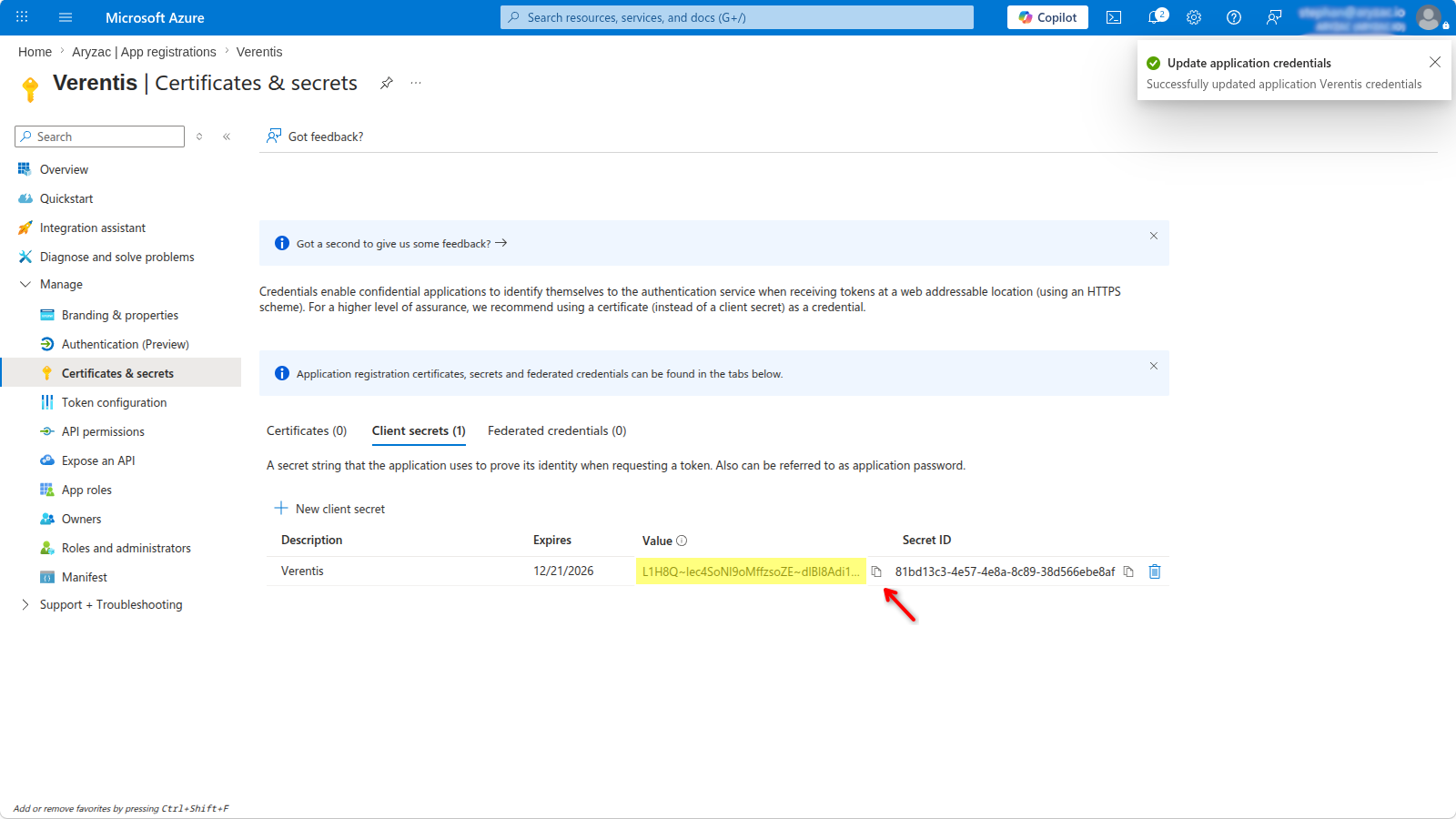1456x819 pixels.
Task: Click New client secret
Action: (x=329, y=509)
